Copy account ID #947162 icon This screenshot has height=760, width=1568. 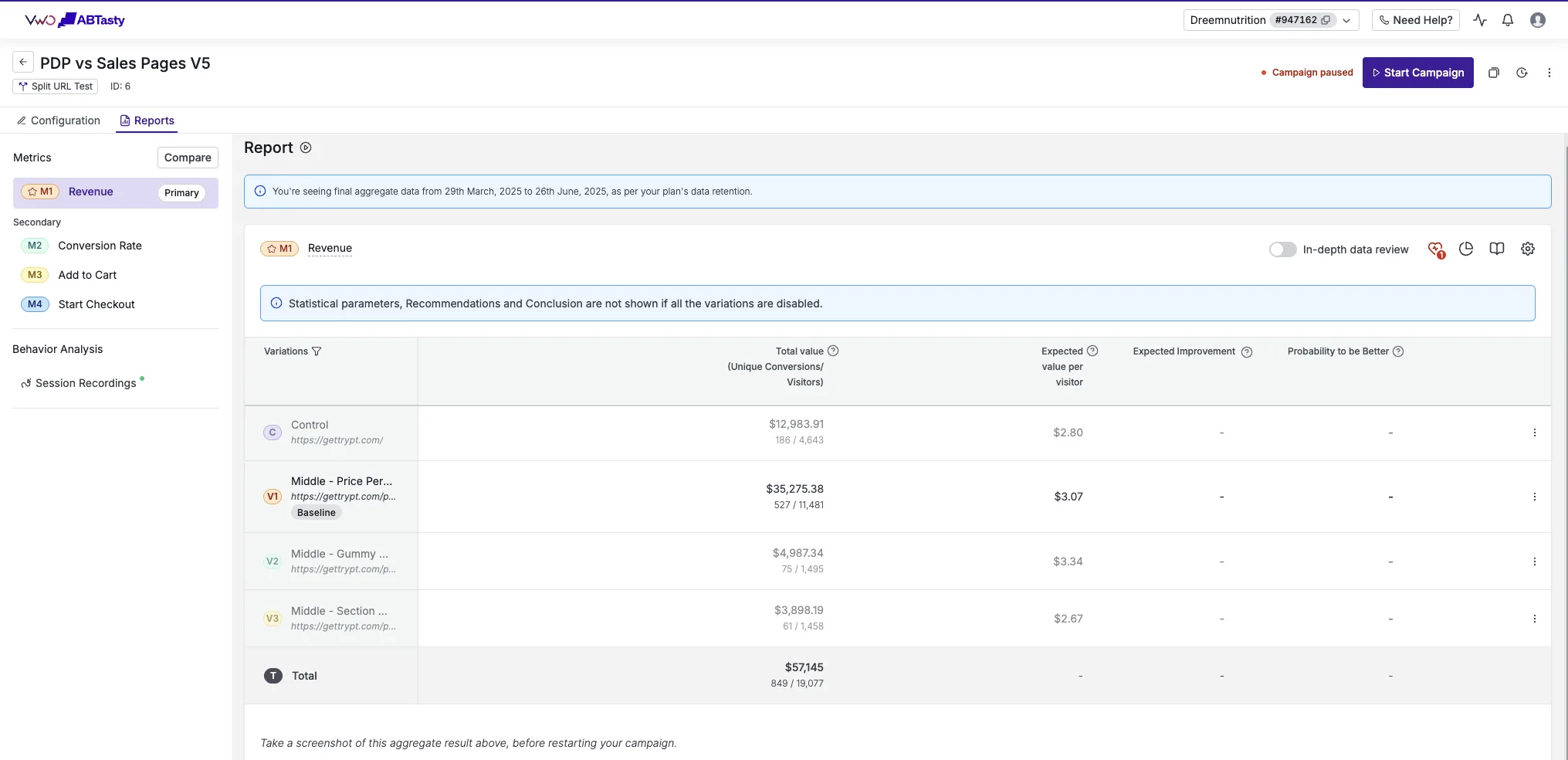1326,20
